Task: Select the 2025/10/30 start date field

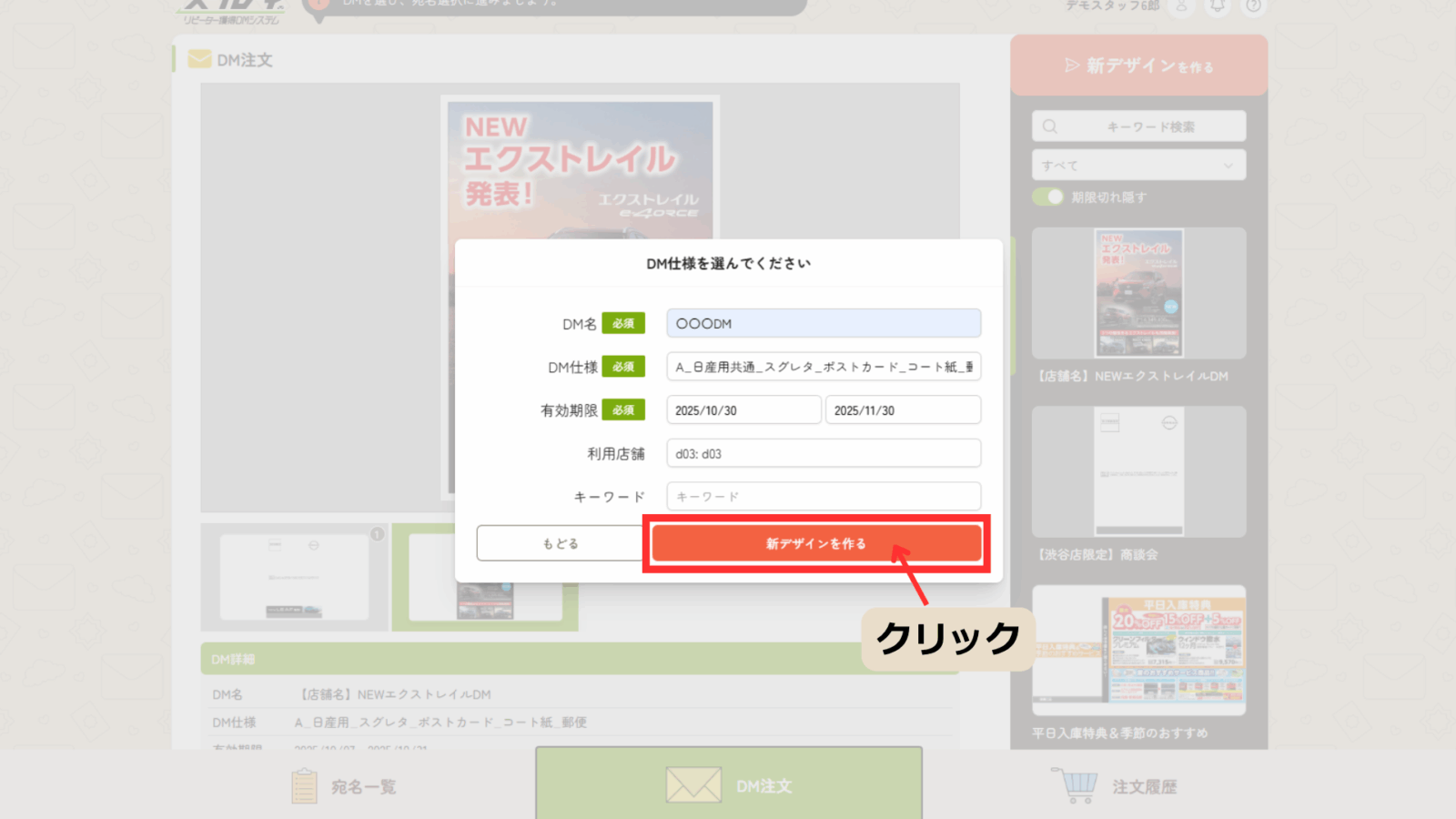Action: (x=743, y=410)
